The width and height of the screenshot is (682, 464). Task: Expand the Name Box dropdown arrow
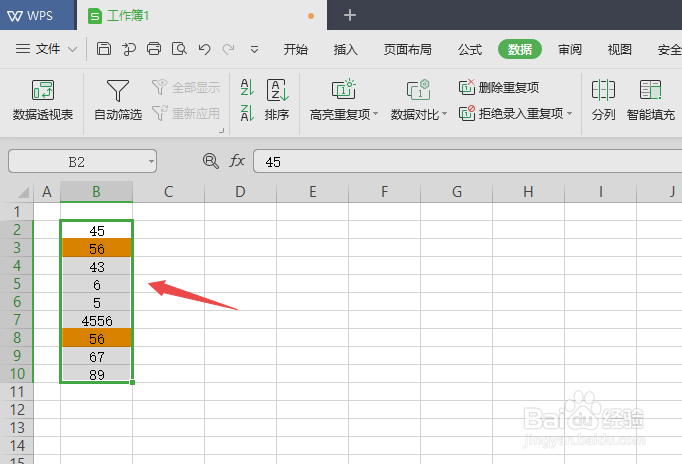pos(151,162)
